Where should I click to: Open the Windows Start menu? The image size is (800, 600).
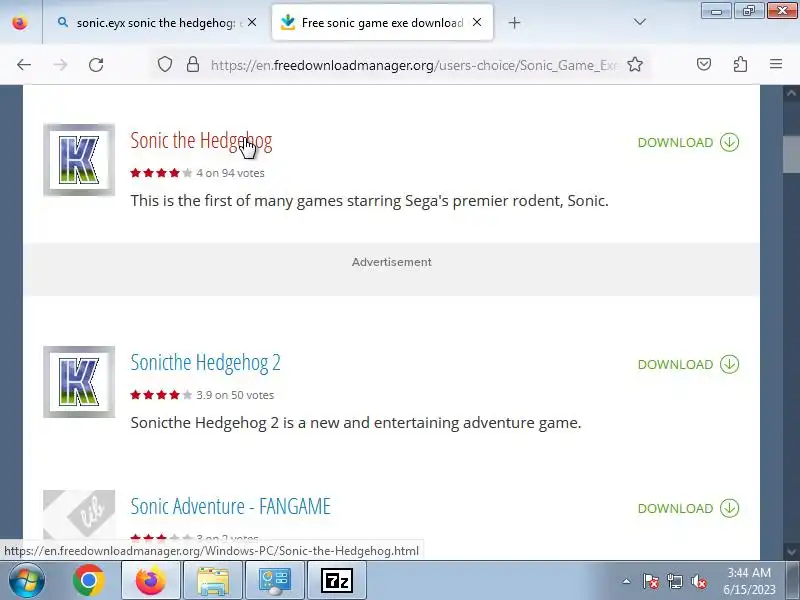point(27,580)
